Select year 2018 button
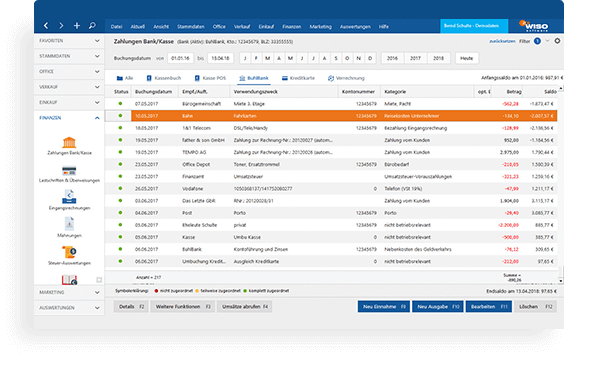This screenshot has height=392, width=600. pos(439,58)
